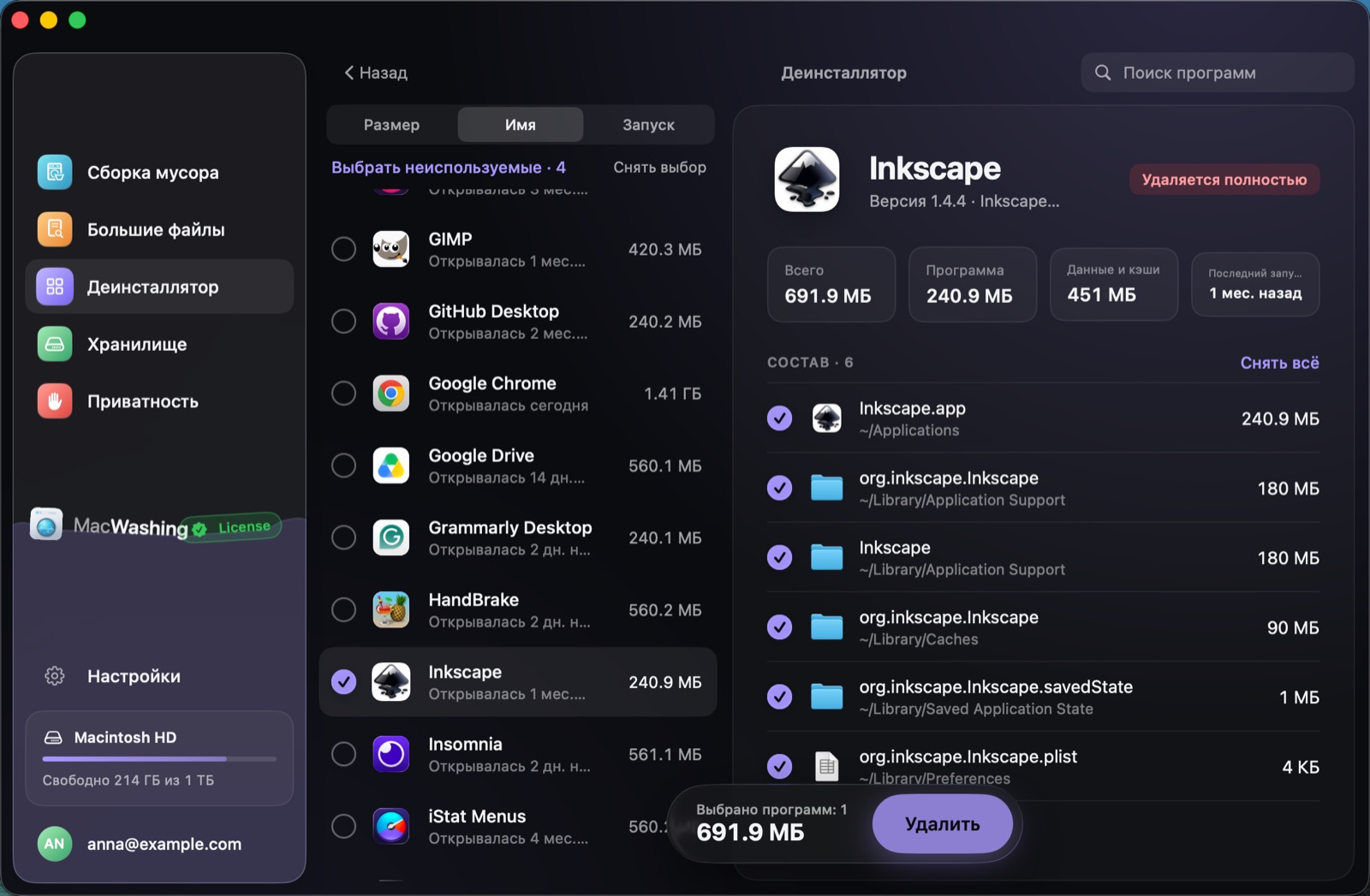The width and height of the screenshot is (1370, 896).
Task: Uncheck Inkscape.app component checkbox
Action: point(779,418)
